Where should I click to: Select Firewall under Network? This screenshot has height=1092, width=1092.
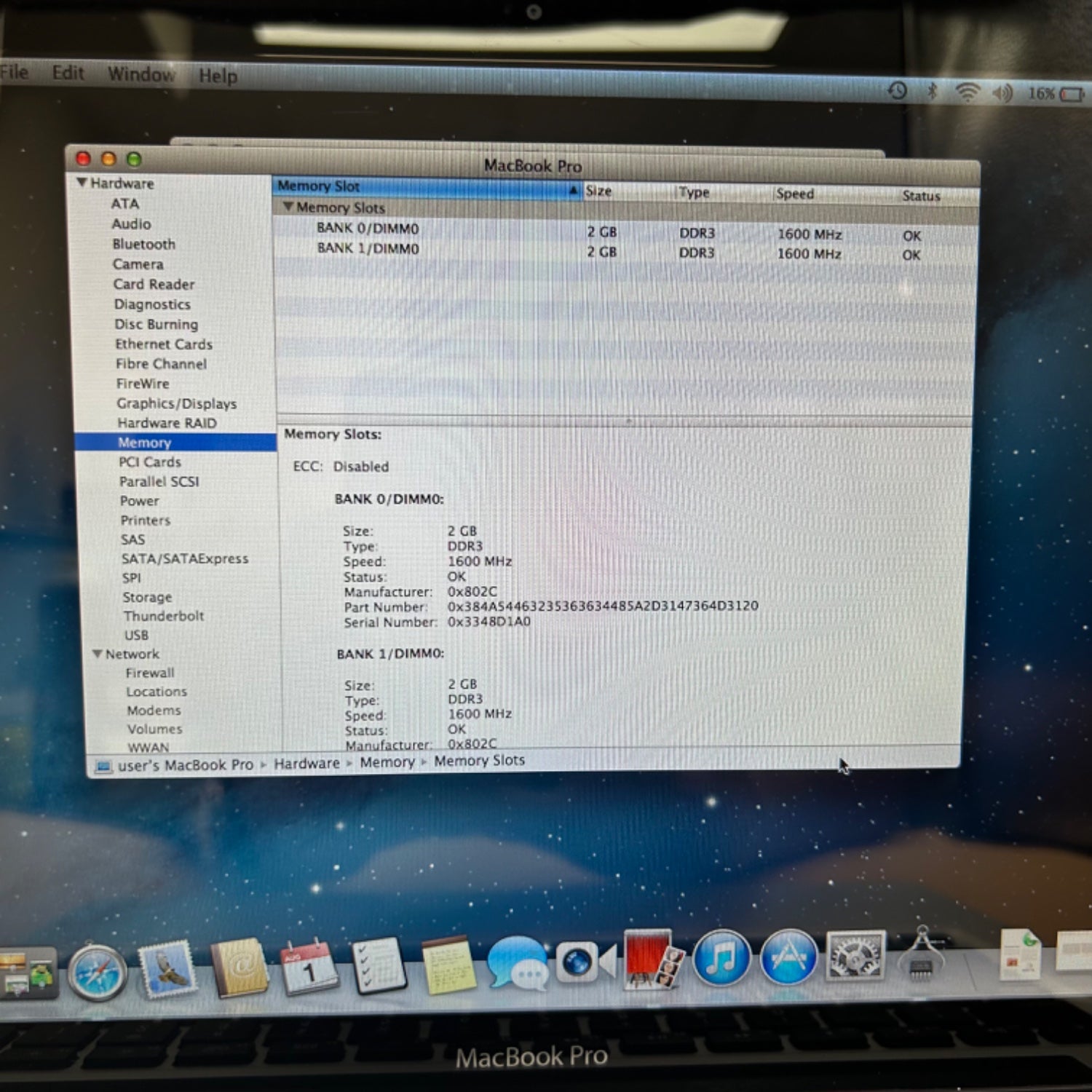pos(150,673)
